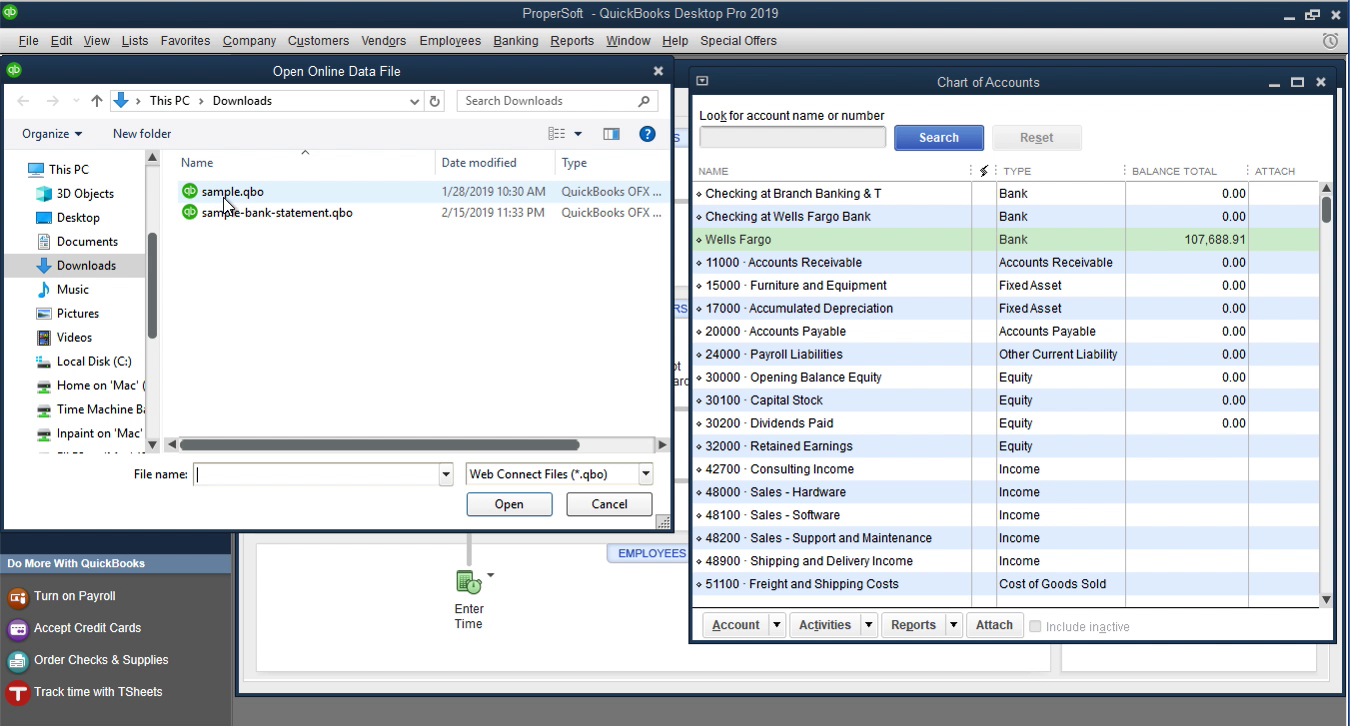Open the Activities button dropdown arrow

point(868,625)
